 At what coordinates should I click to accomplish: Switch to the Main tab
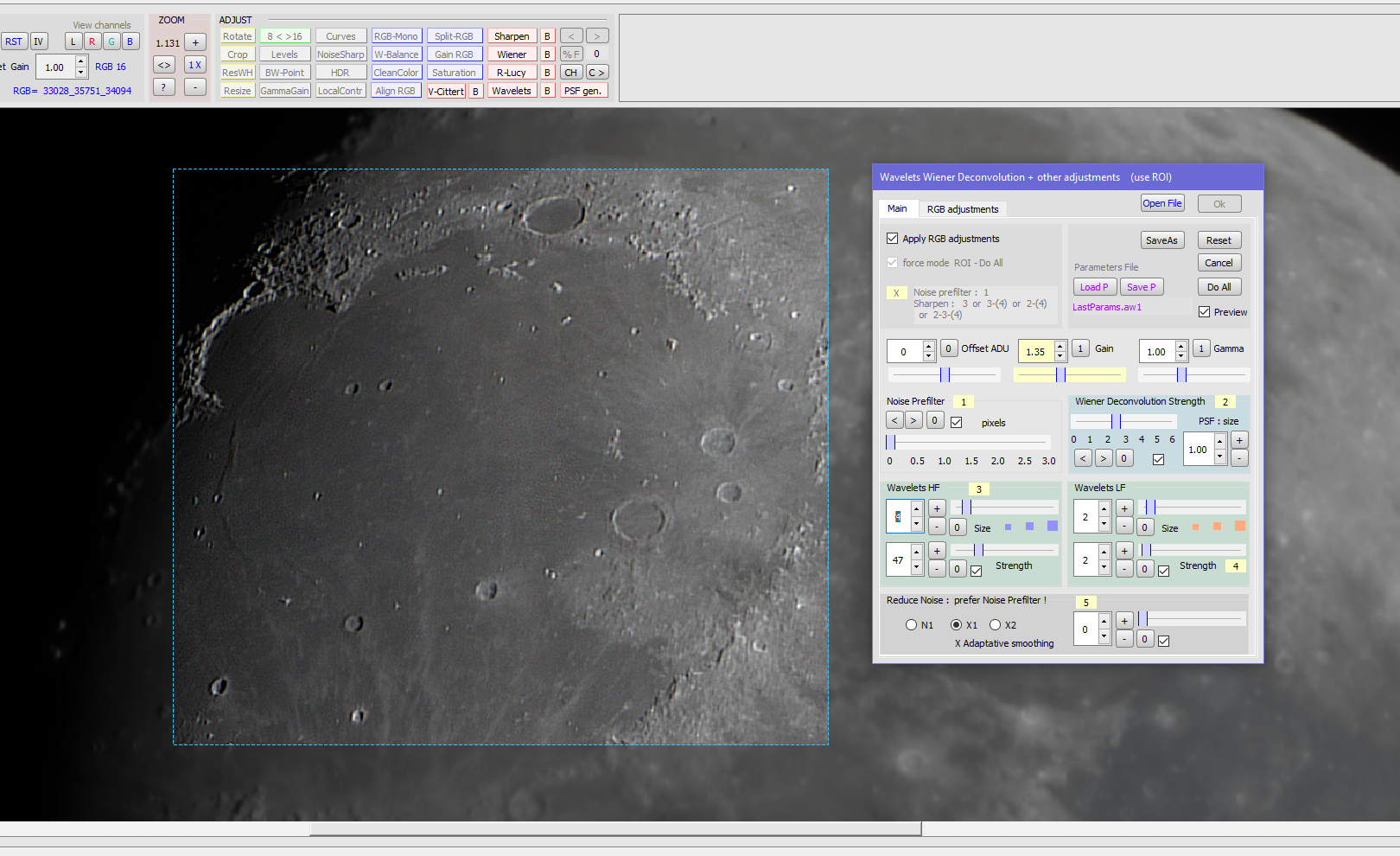[x=898, y=208]
